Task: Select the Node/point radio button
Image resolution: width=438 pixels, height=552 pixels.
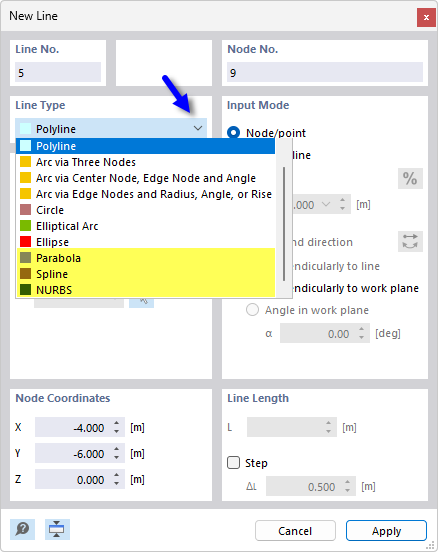Action: [x=233, y=132]
